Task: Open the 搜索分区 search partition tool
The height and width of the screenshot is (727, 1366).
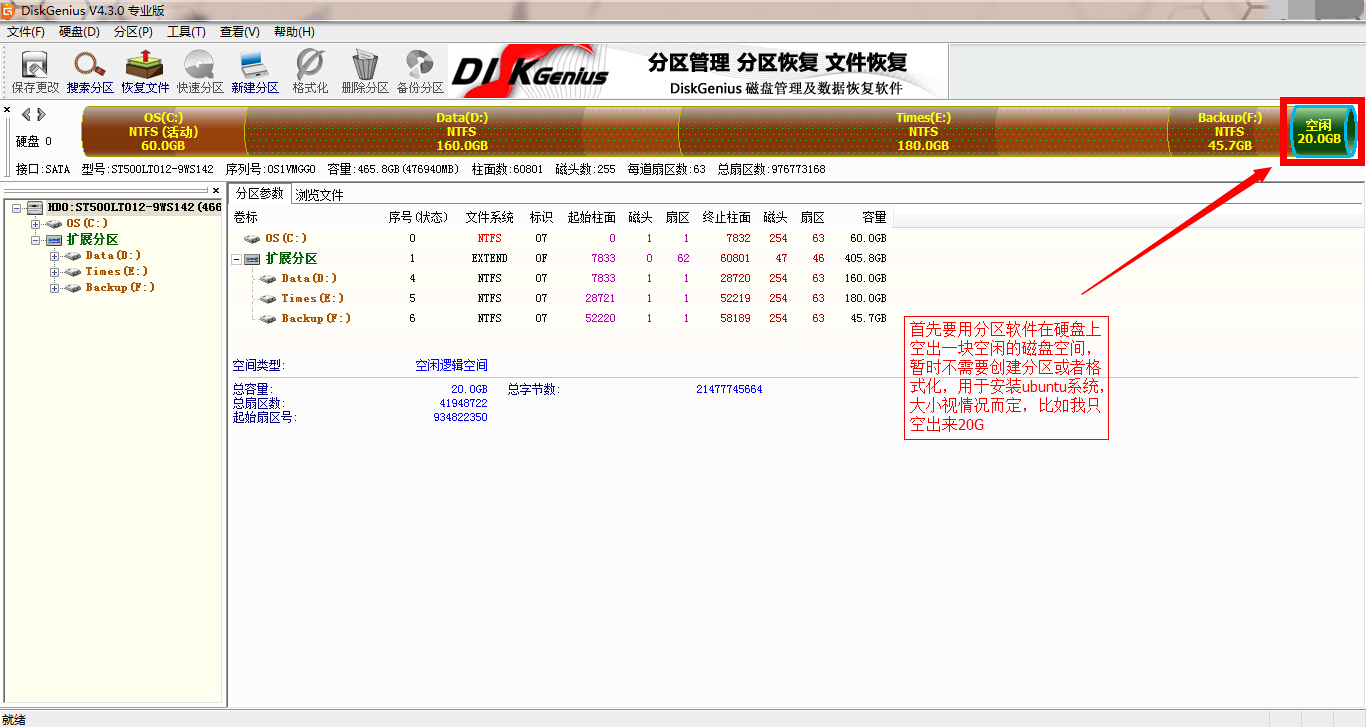Action: (x=90, y=72)
